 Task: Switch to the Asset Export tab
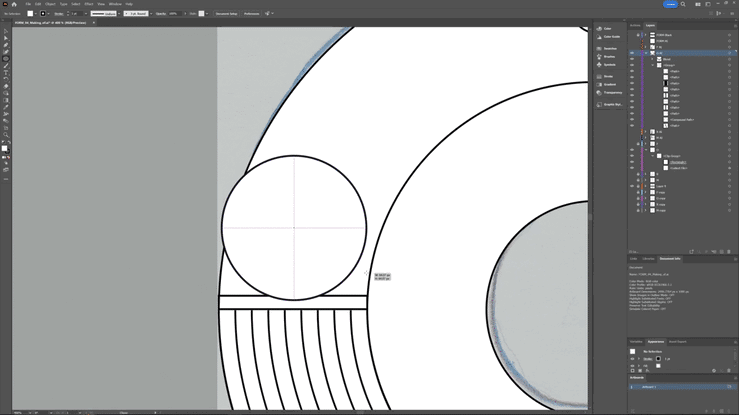click(678, 342)
